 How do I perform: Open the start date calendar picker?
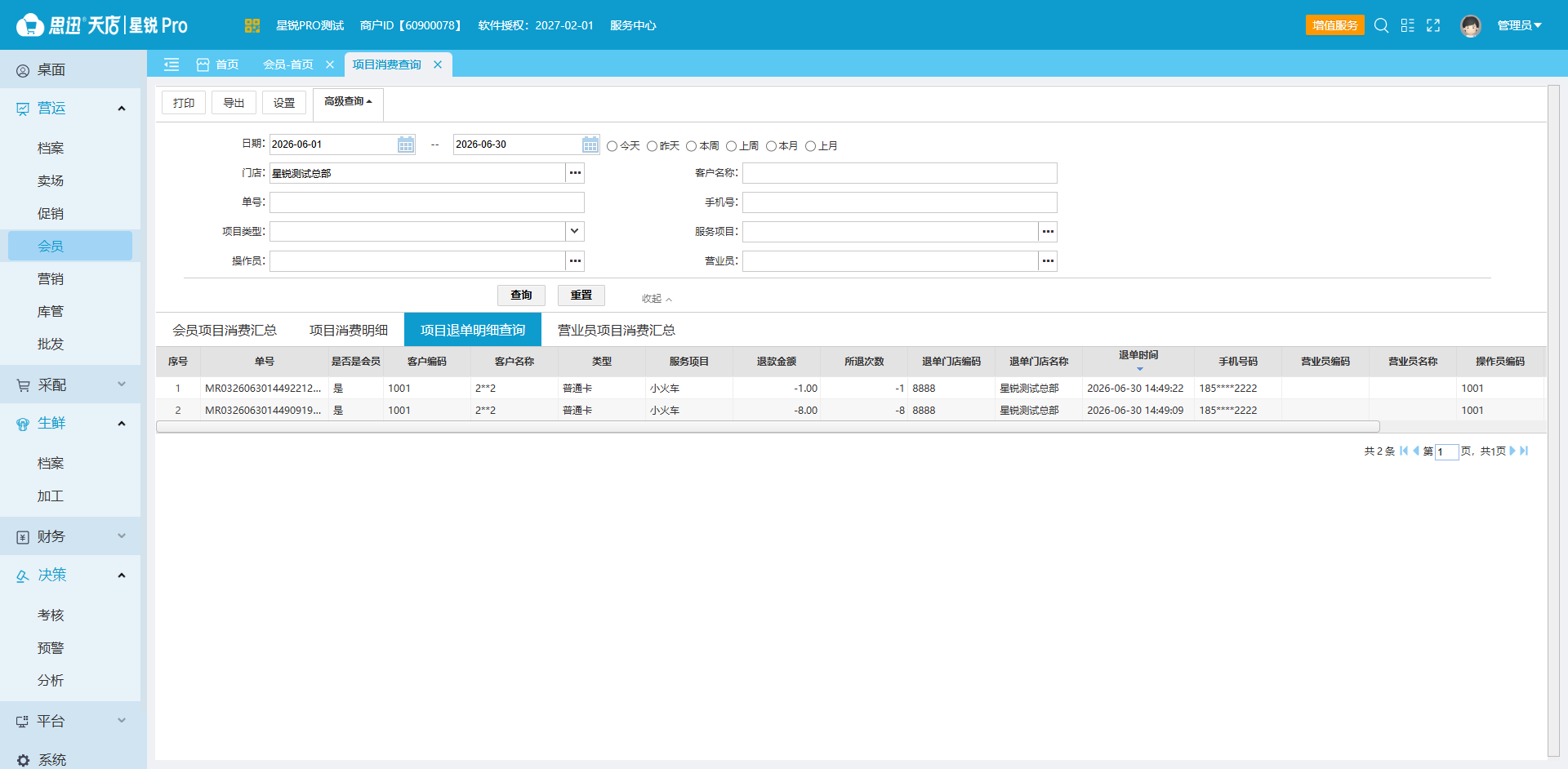tap(406, 144)
